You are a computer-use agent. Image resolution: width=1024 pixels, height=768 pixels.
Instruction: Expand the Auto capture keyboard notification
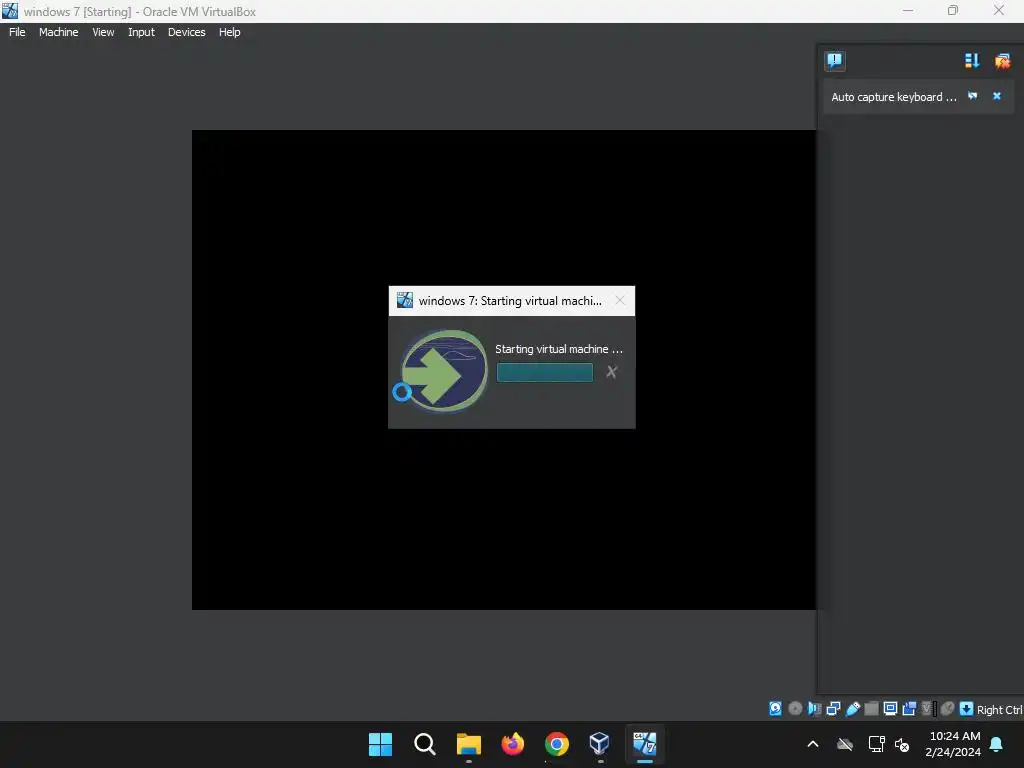(x=893, y=97)
